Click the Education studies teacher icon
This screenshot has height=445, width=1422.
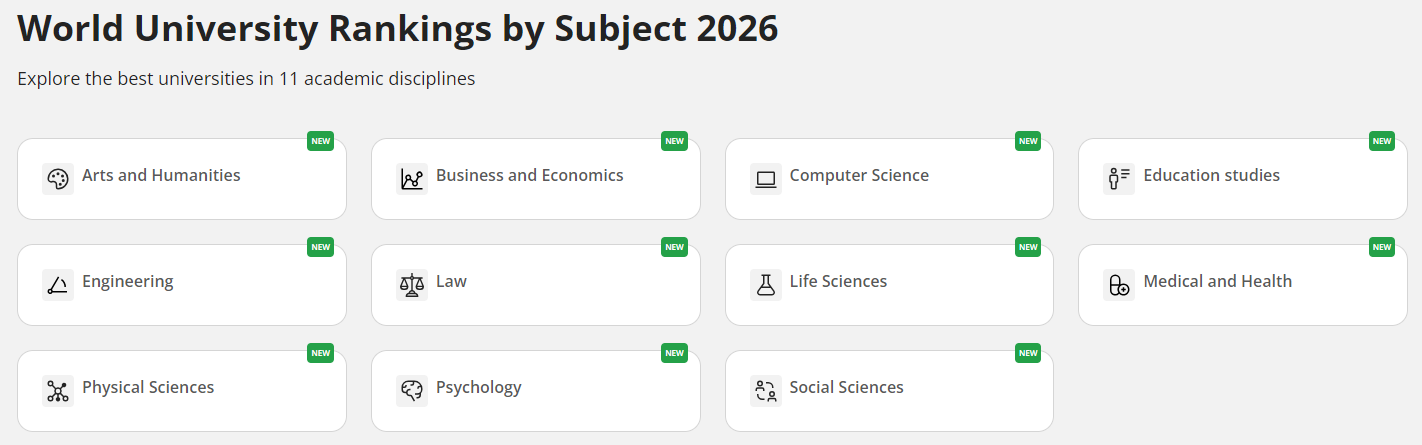[1119, 179]
